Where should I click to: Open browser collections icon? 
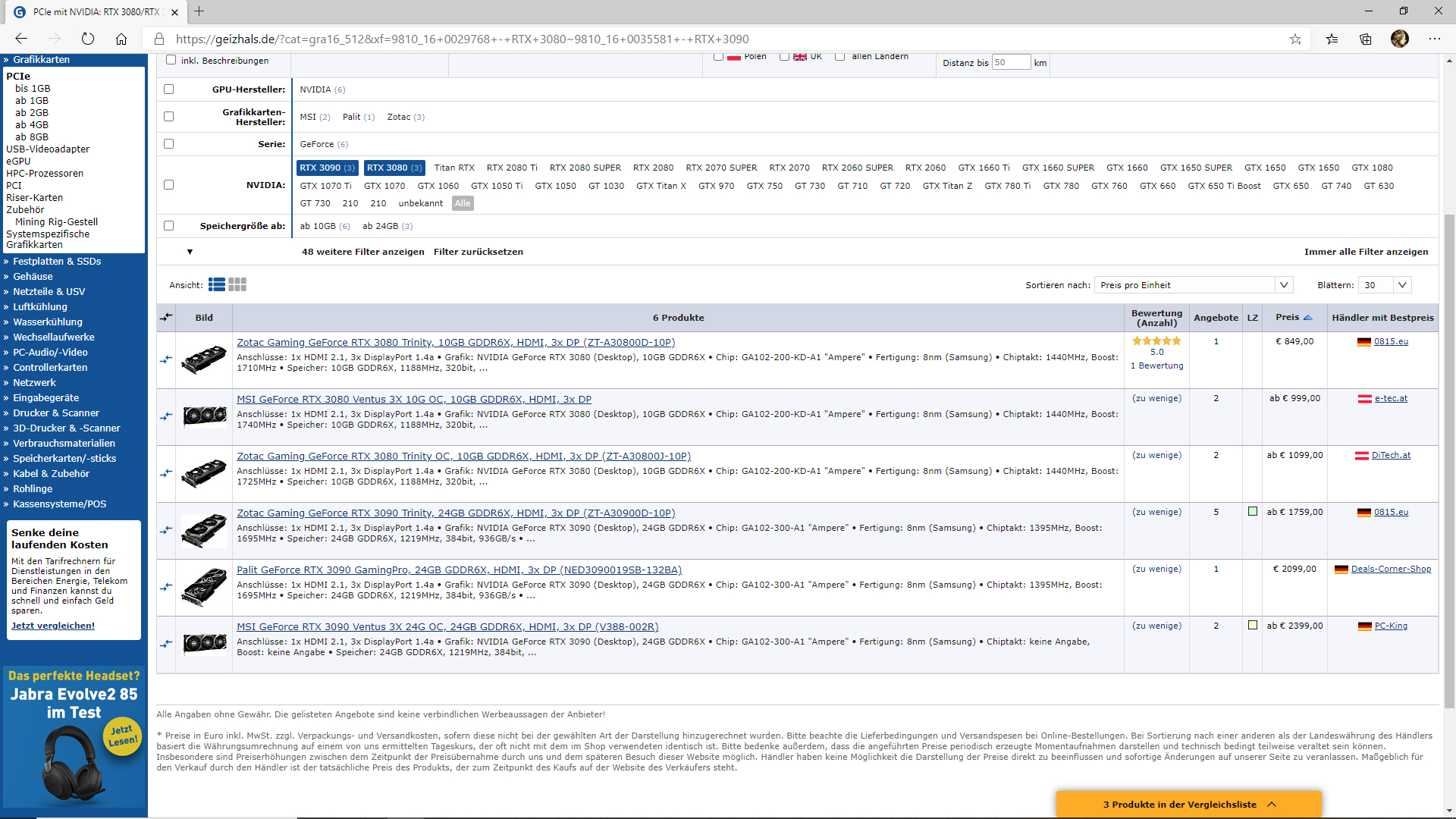(1365, 39)
